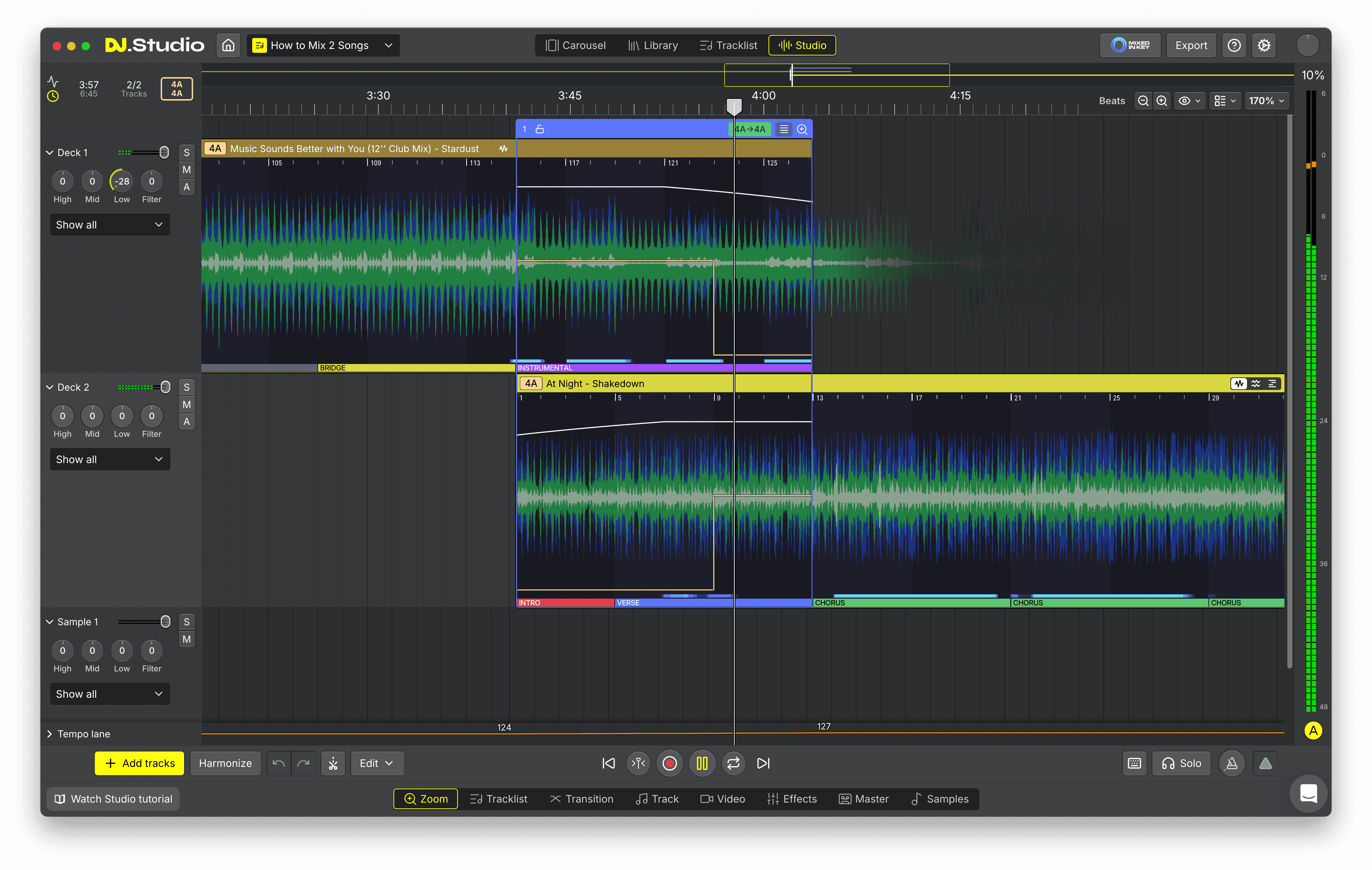Open Deck 2 Show all dropdown

(110, 460)
